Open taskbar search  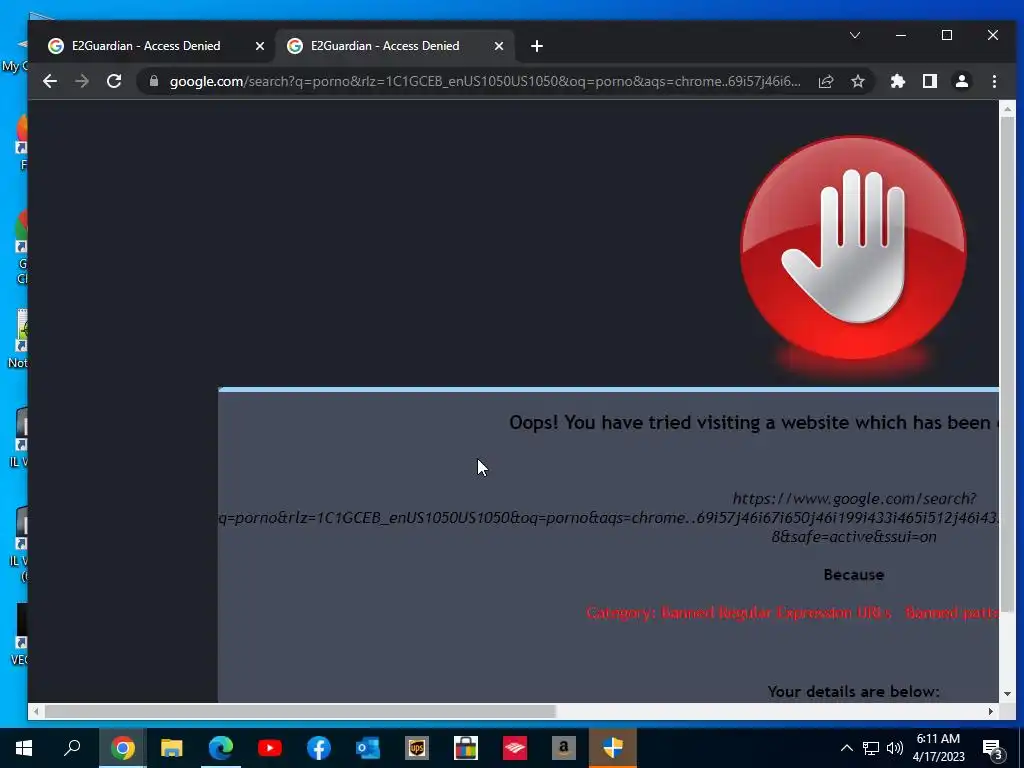pyautogui.click(x=72, y=748)
